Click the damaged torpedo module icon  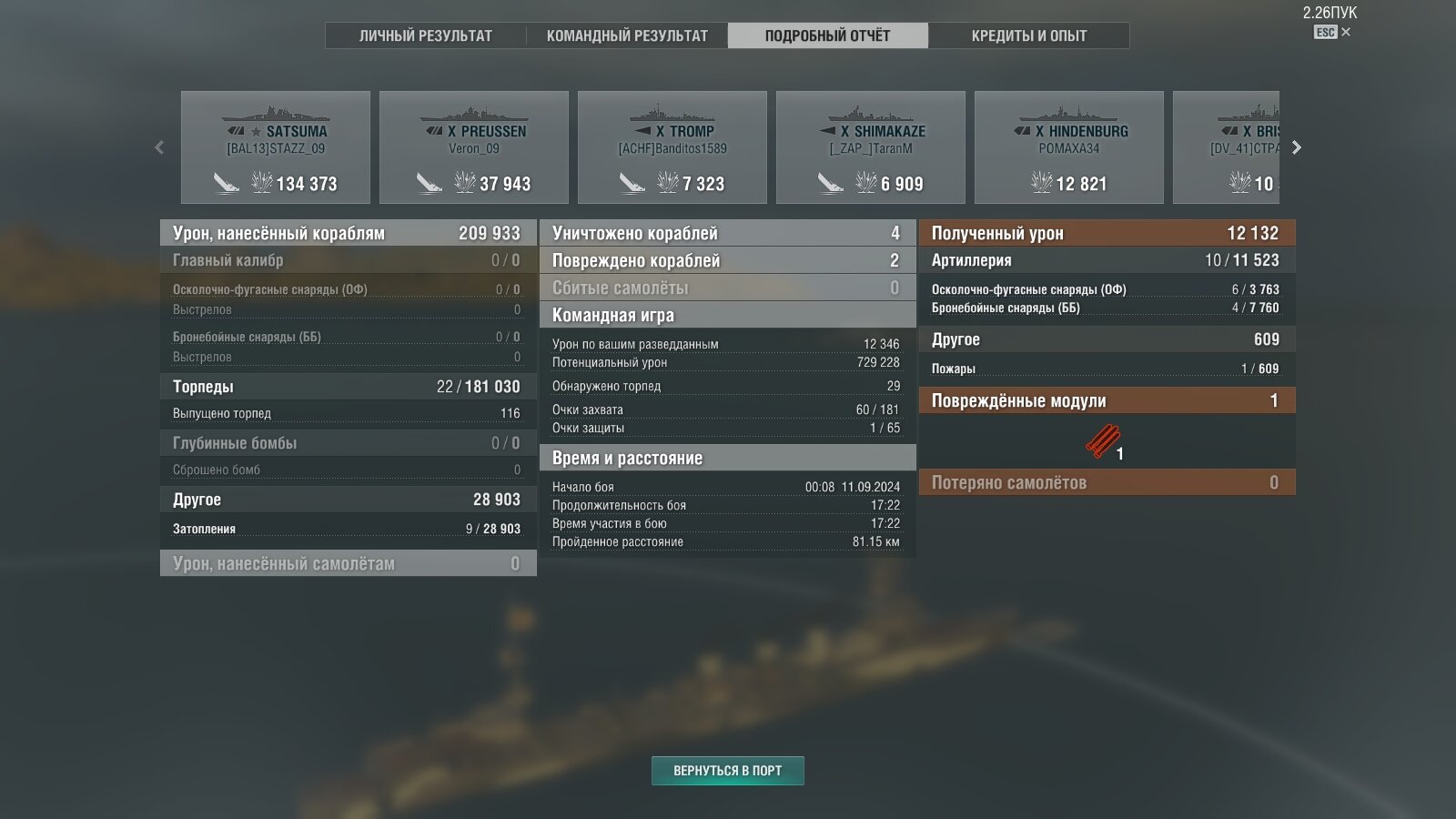pos(1102,441)
